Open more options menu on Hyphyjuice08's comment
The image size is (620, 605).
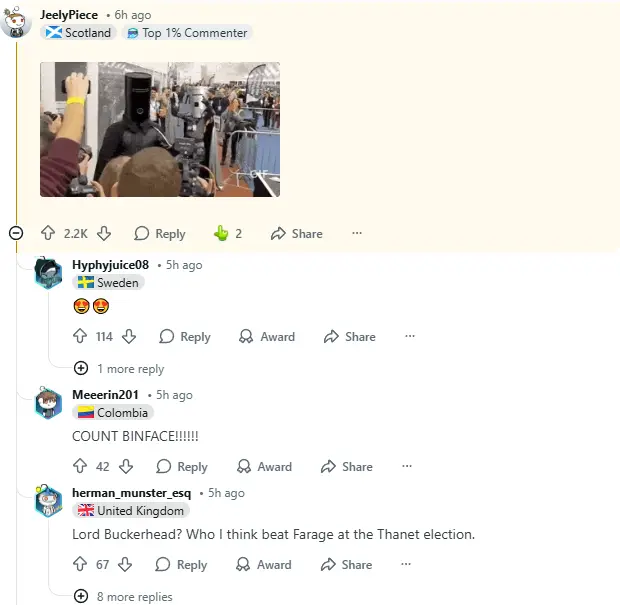410,336
